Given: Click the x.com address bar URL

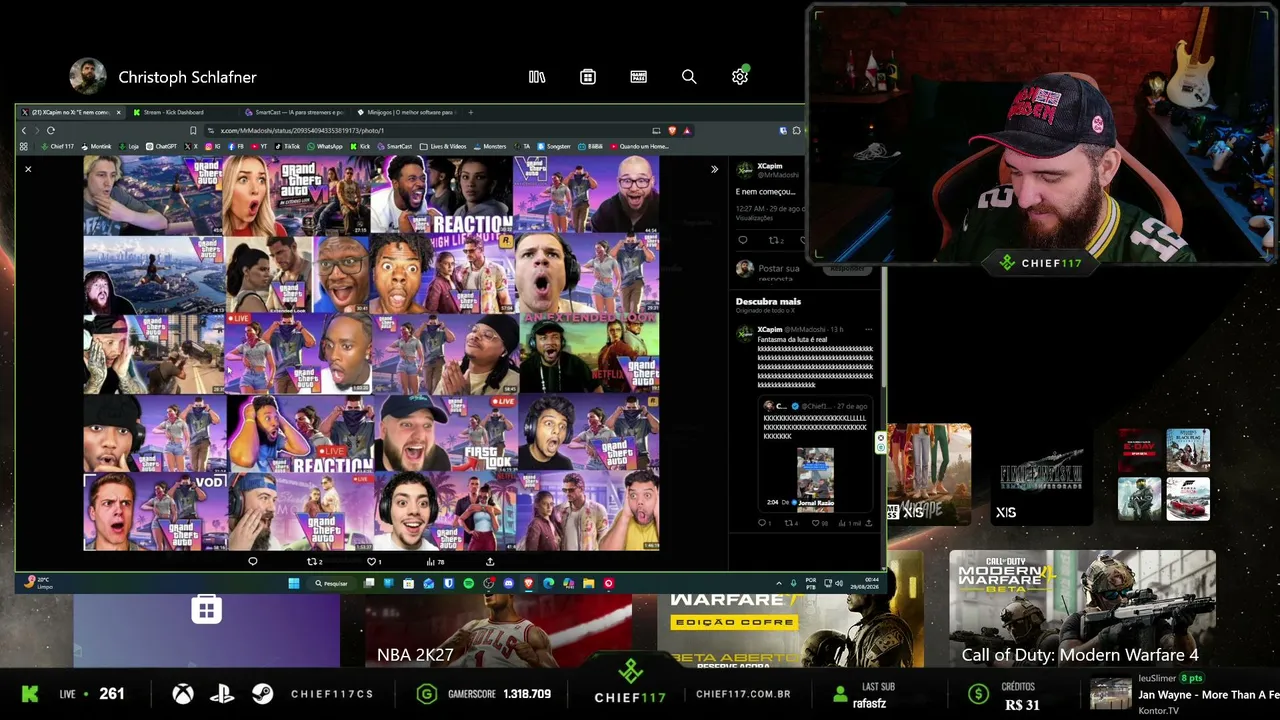Looking at the screenshot, I should 302,130.
